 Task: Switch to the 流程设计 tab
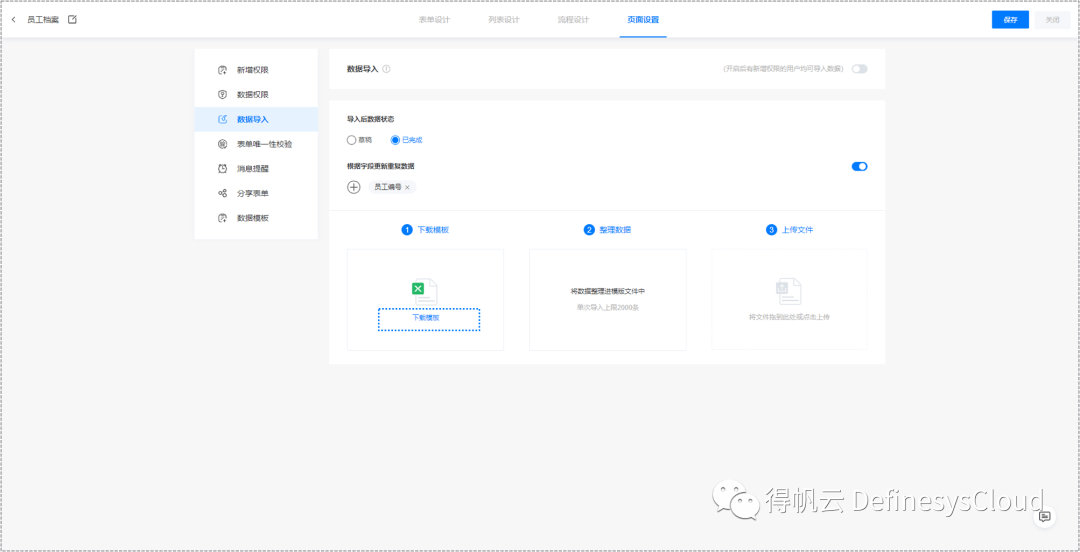coord(573,20)
